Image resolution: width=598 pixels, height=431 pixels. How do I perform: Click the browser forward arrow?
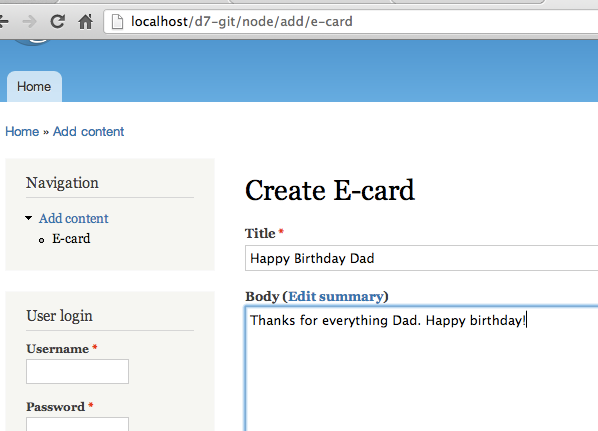29,22
